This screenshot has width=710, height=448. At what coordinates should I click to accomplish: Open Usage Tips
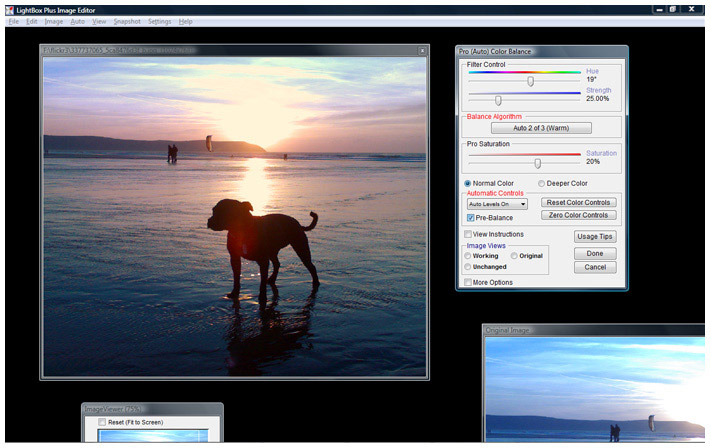[594, 237]
